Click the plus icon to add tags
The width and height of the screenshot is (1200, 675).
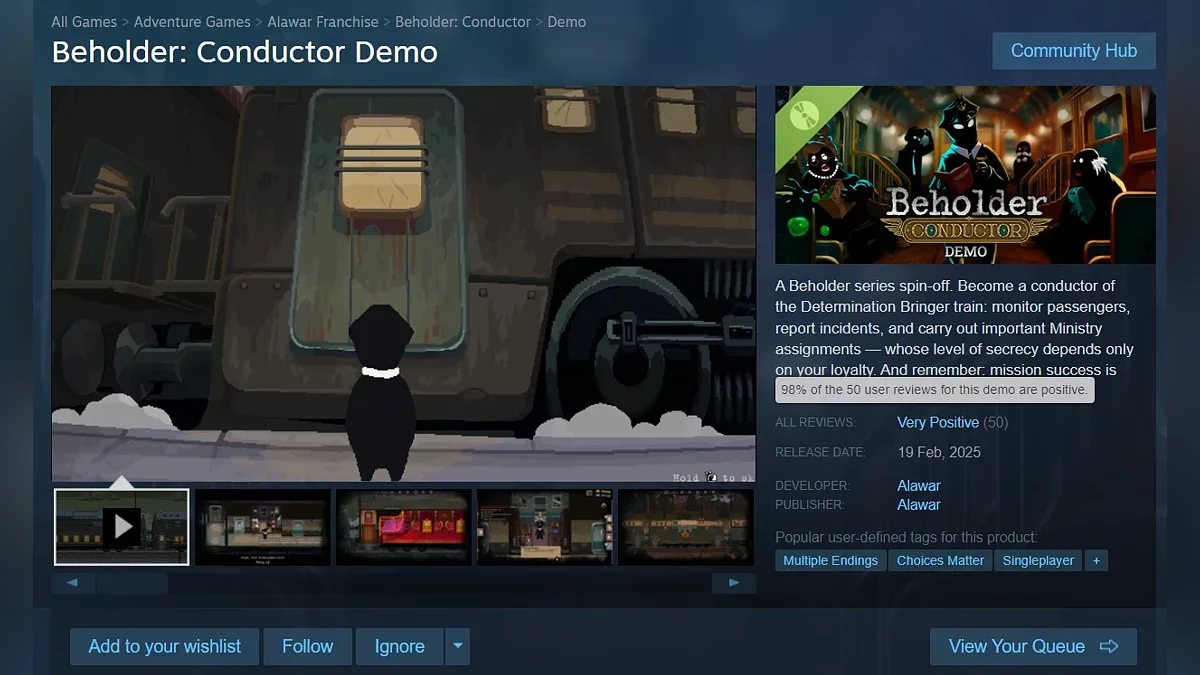pos(1096,561)
